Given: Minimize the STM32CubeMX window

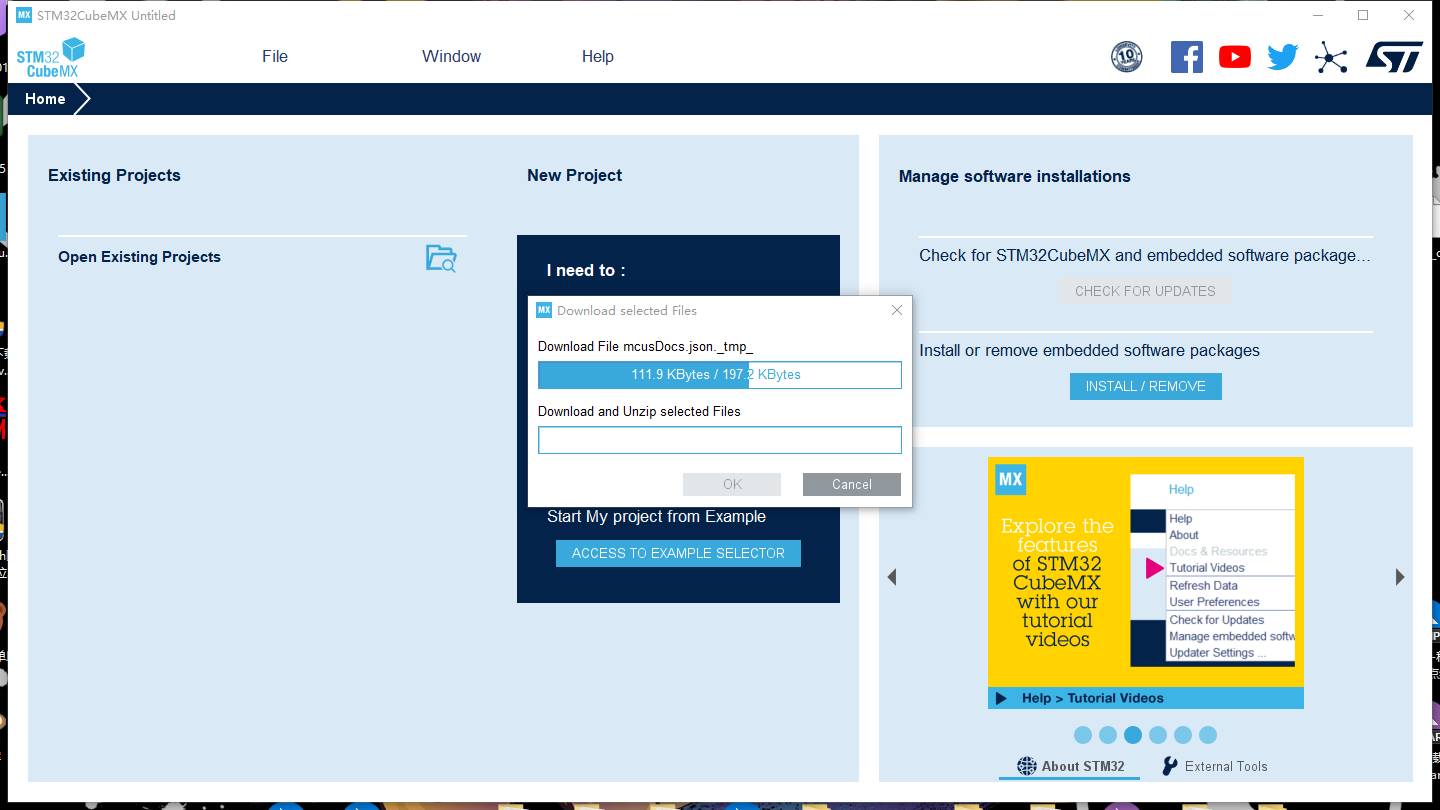Looking at the screenshot, I should tap(1317, 15).
